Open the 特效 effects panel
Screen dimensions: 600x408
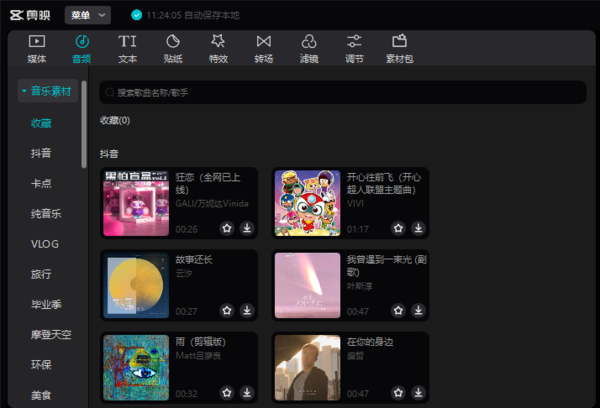pos(218,47)
